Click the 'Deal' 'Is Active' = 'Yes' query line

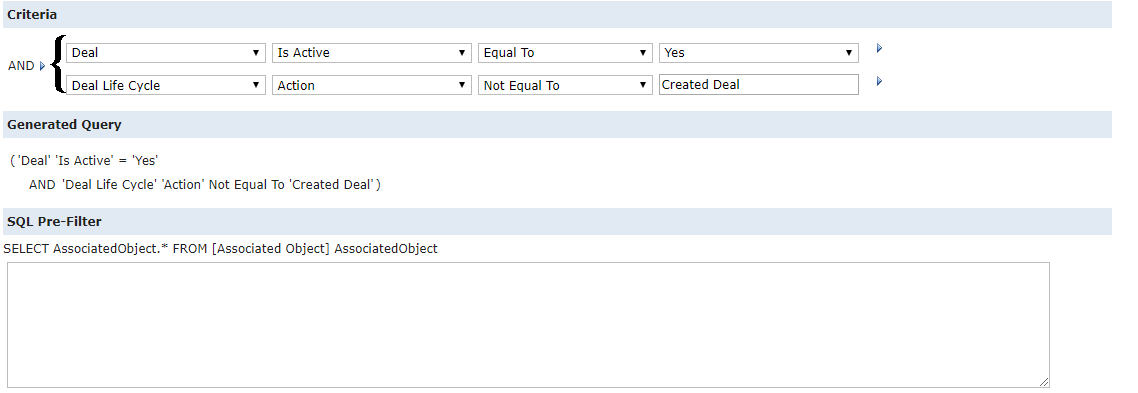[84, 161]
